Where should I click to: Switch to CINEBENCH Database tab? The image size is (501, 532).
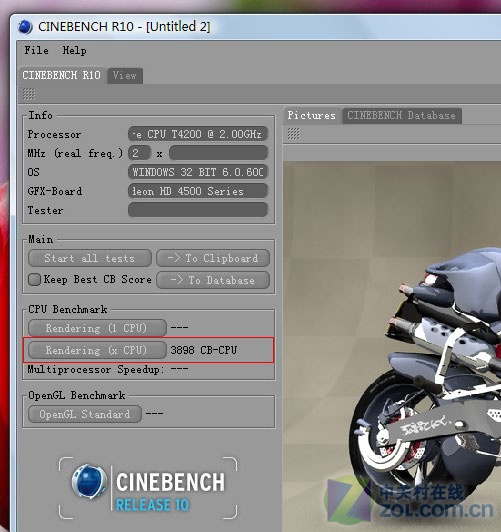[x=402, y=115]
